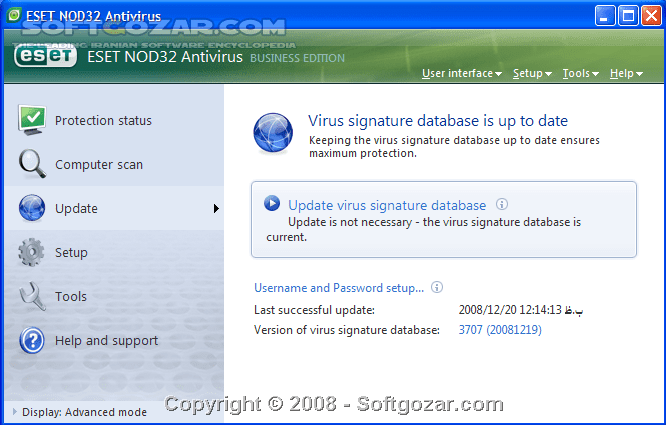Image resolution: width=666 pixels, height=425 pixels.
Task: Open the User interface dropdown menu
Action: pos(462,73)
